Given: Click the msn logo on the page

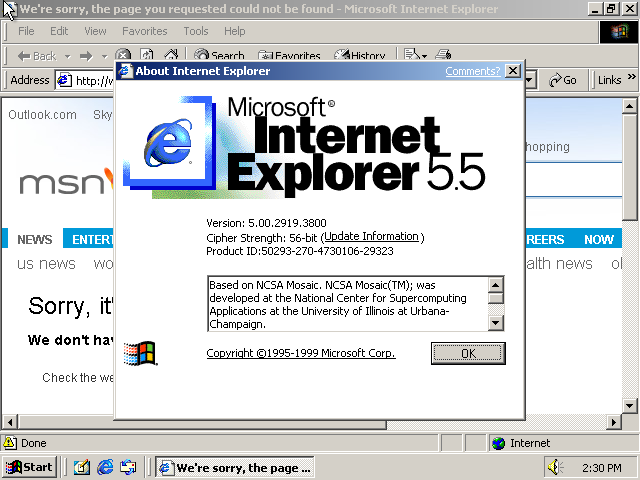Looking at the screenshot, I should coord(65,181).
